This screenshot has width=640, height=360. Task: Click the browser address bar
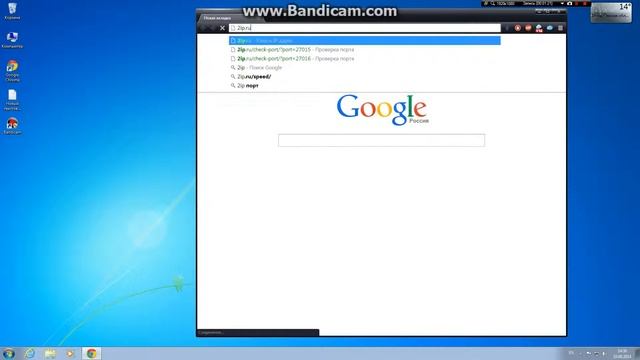tap(365, 28)
